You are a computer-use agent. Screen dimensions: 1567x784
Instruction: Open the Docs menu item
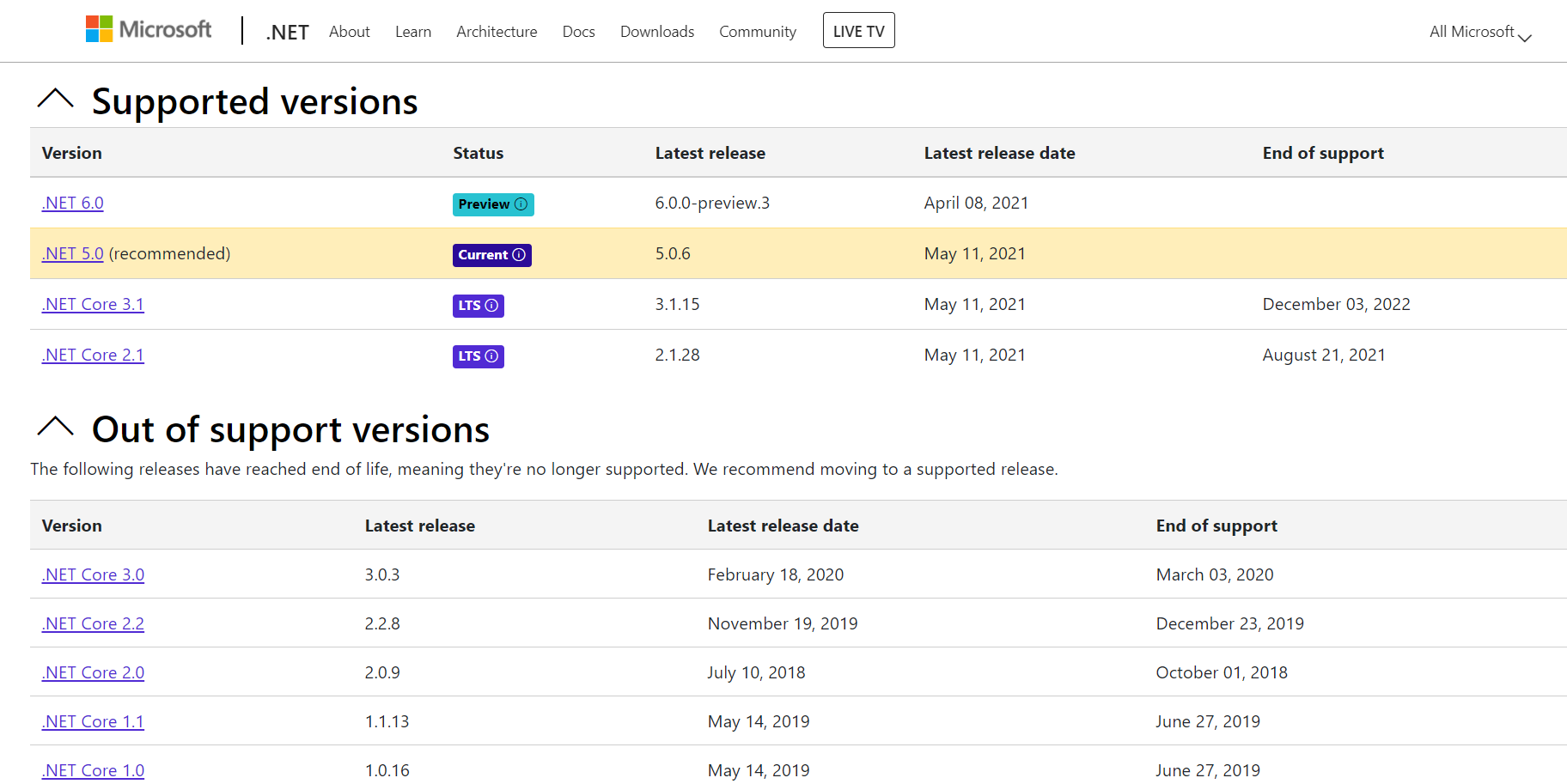tap(578, 32)
